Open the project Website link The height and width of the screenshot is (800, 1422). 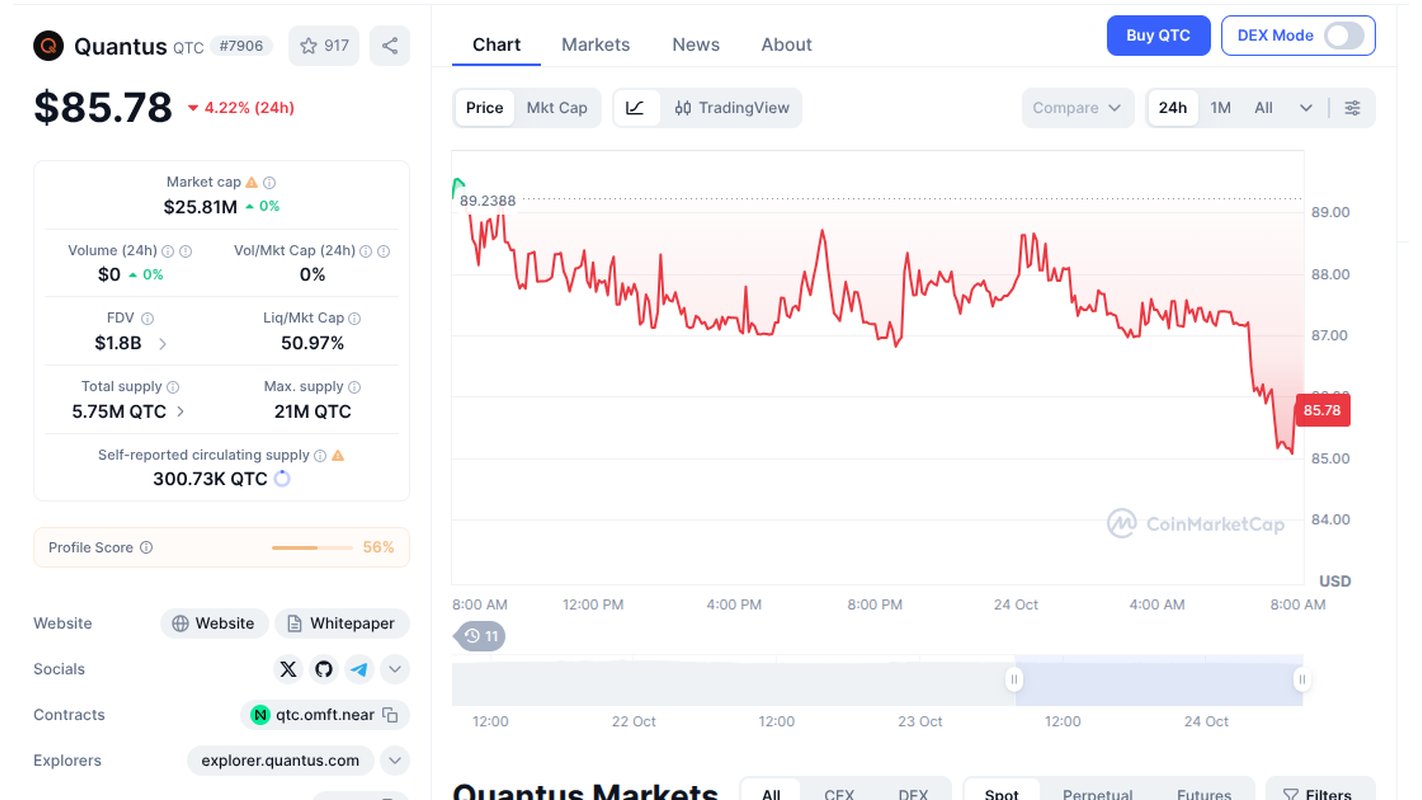pyautogui.click(x=214, y=623)
